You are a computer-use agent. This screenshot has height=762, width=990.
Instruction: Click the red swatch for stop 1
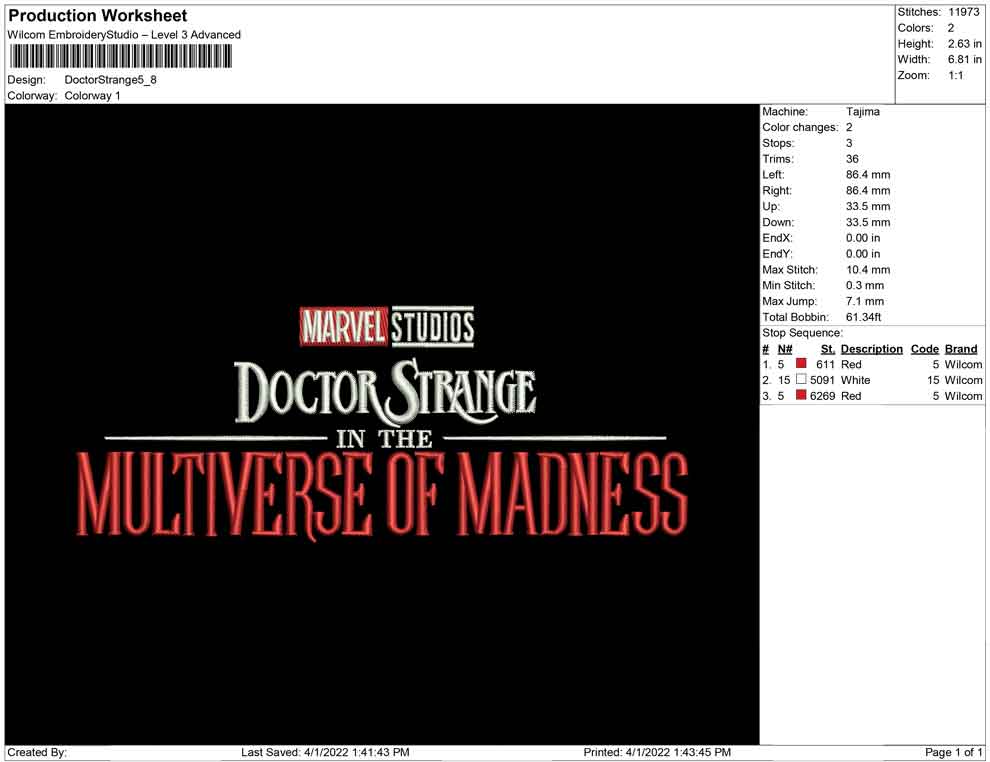point(801,365)
